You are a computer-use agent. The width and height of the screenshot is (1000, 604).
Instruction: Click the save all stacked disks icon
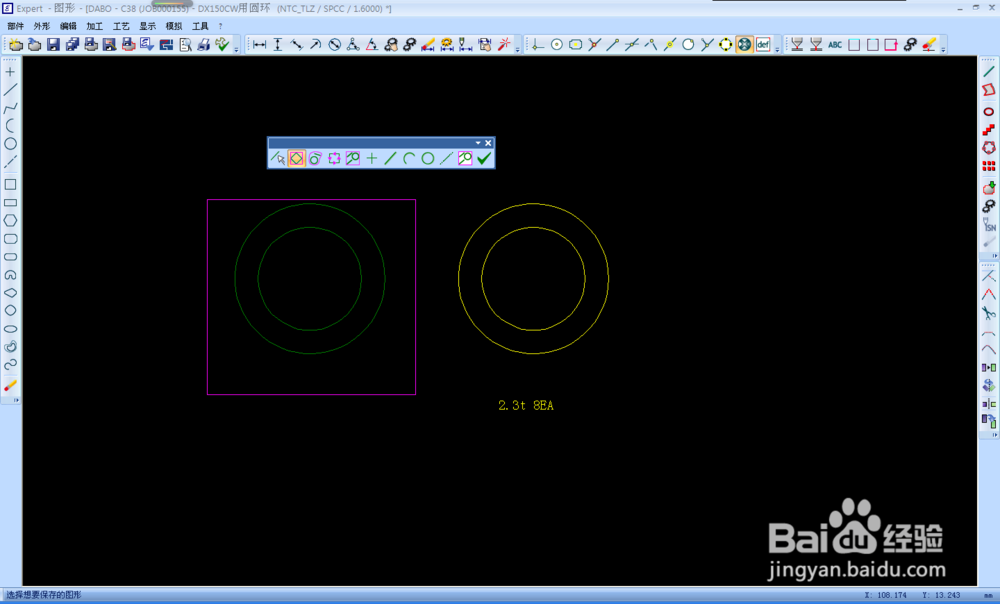[72, 45]
